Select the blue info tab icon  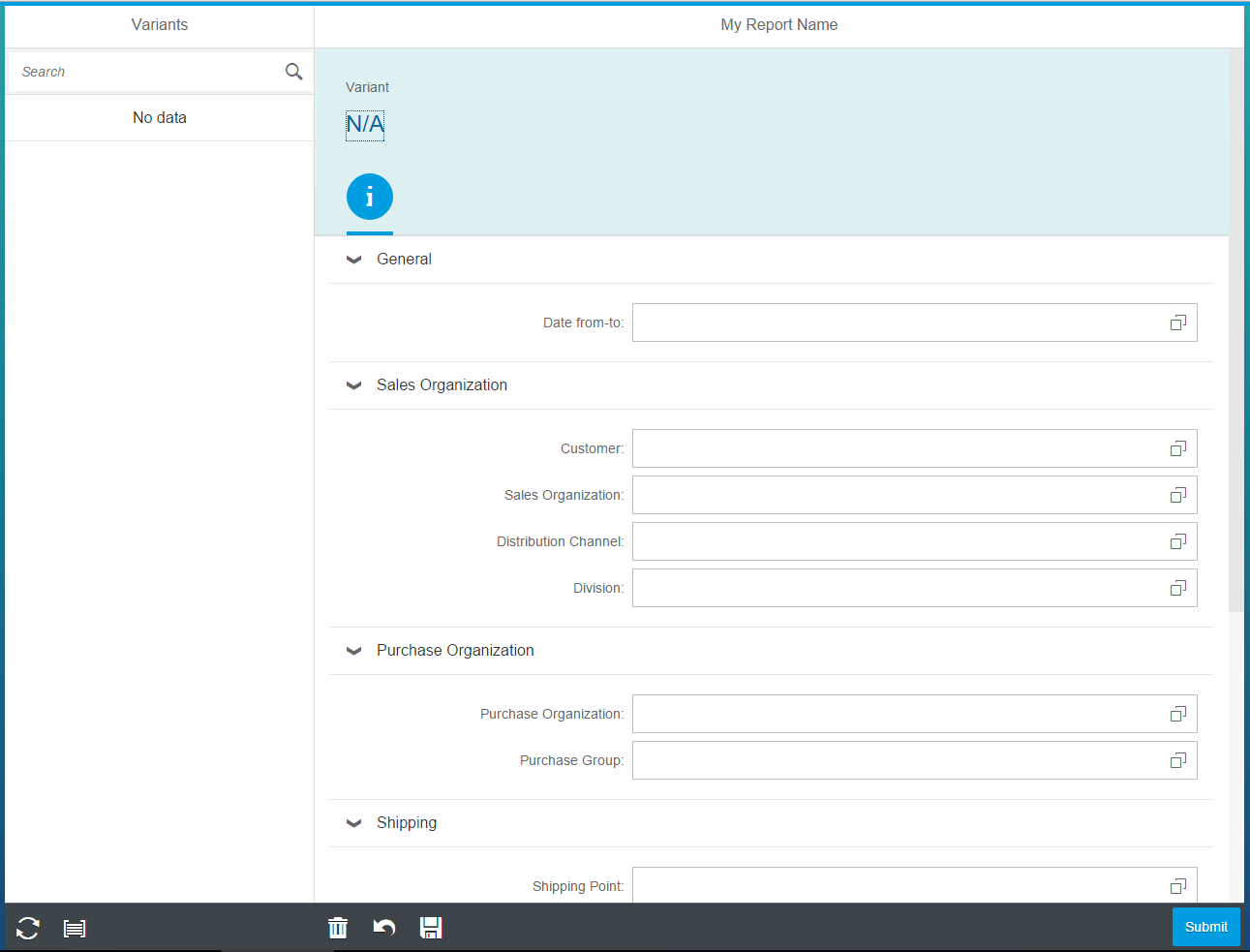370,198
